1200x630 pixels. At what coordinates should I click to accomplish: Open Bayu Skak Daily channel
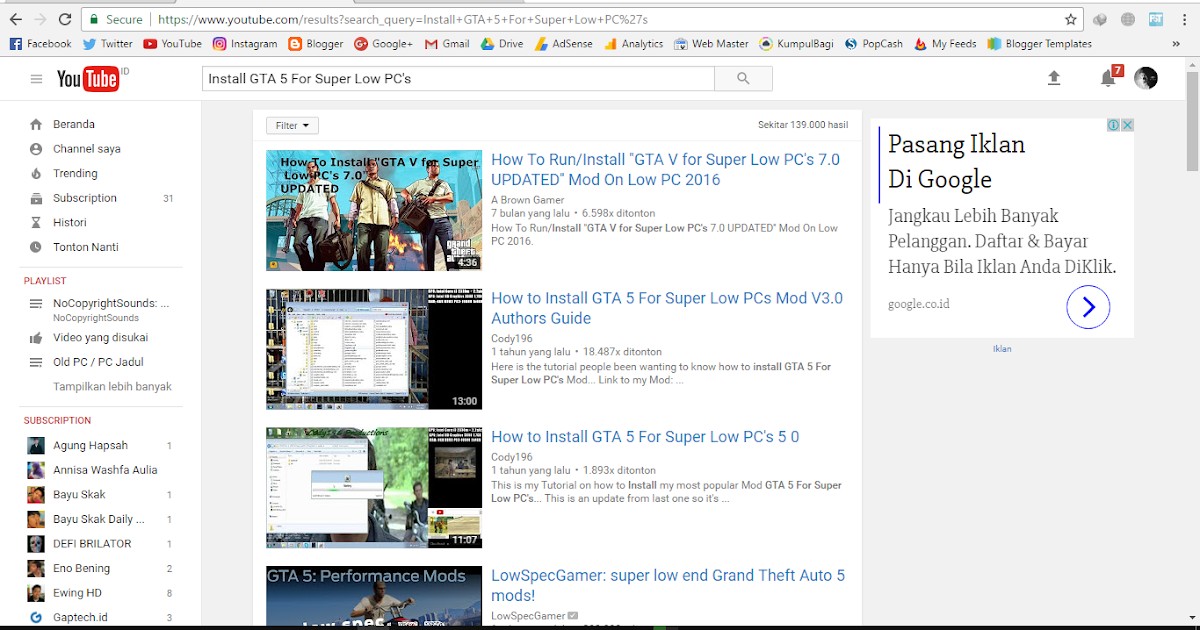(x=100, y=519)
